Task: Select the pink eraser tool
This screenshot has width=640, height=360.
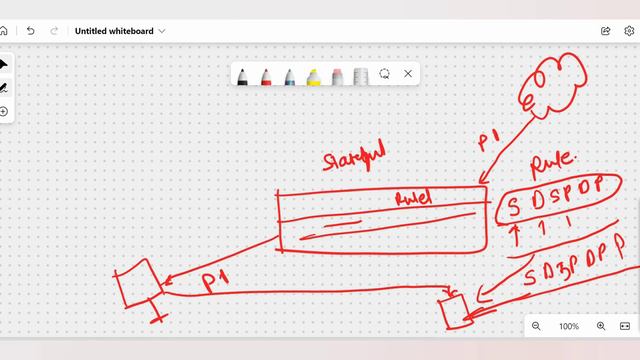Action: pos(337,77)
